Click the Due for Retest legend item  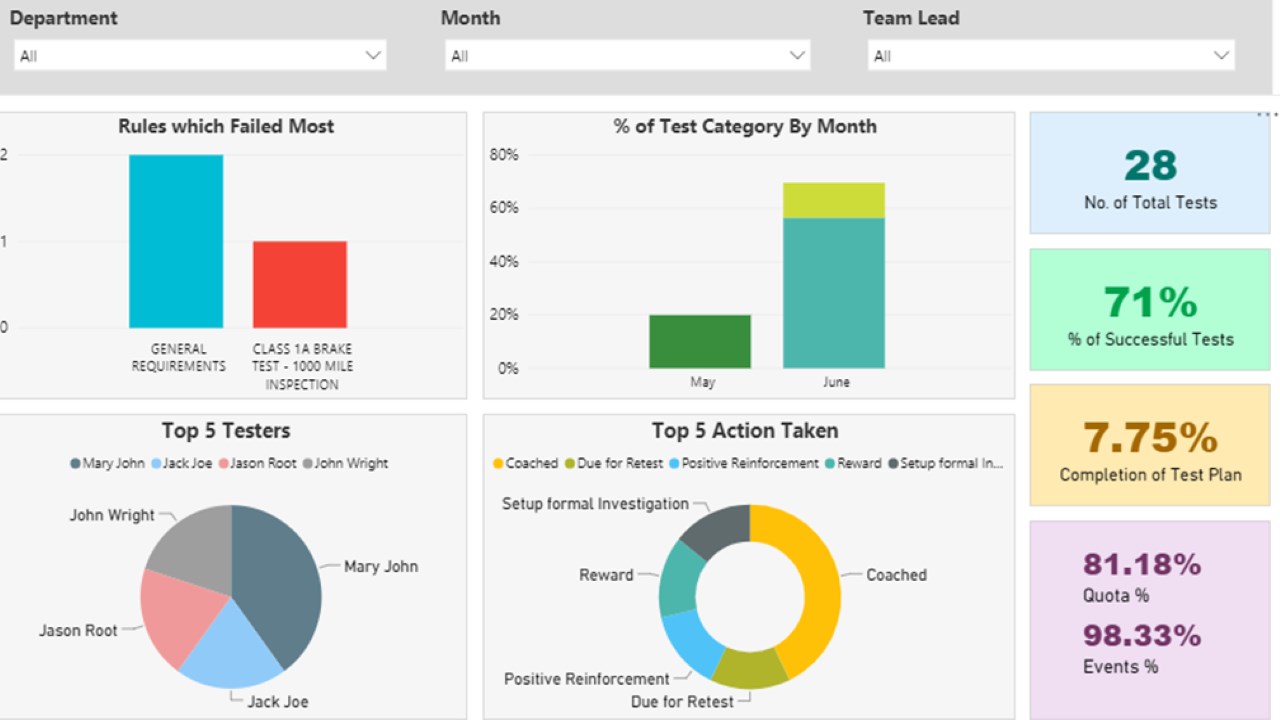point(612,463)
